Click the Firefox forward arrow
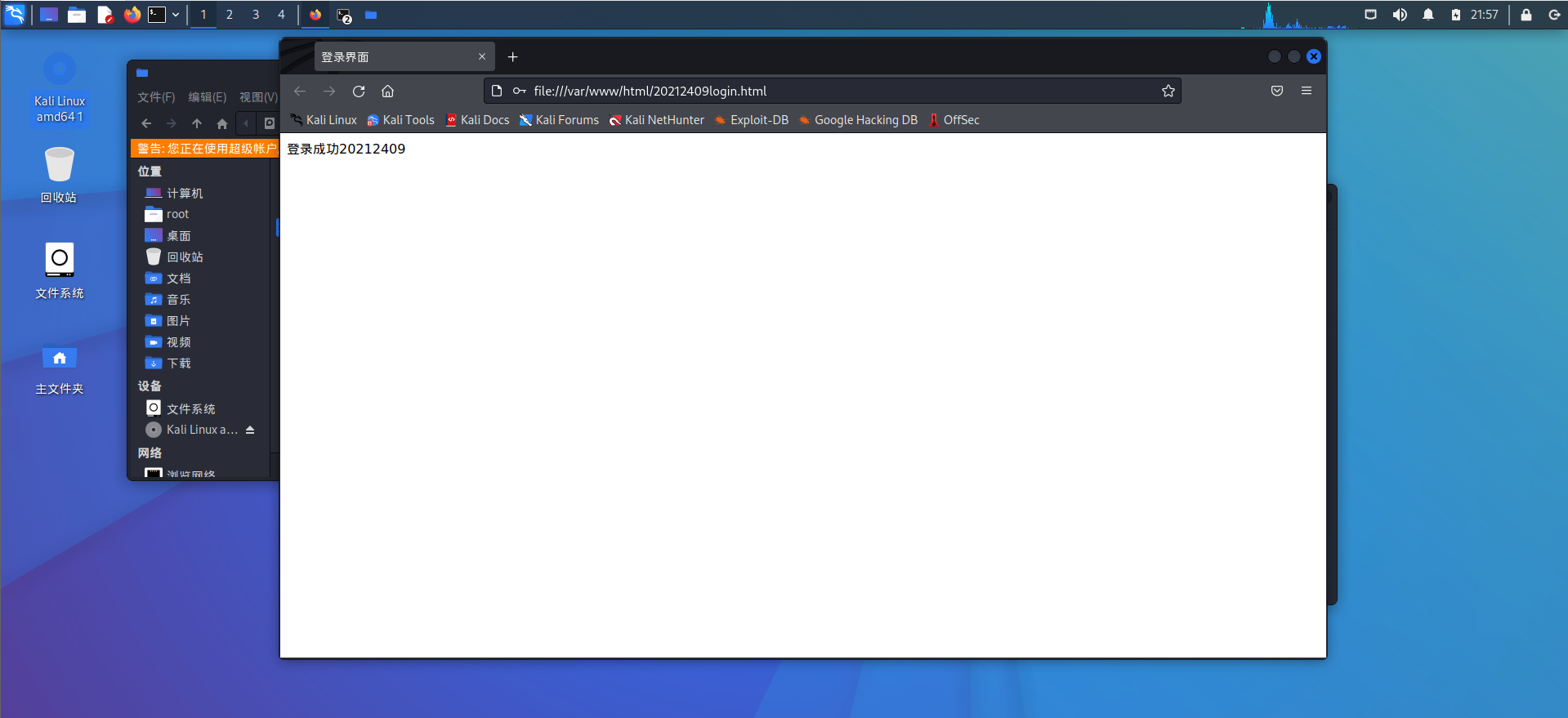Screen dimensions: 1568x718 point(329,91)
